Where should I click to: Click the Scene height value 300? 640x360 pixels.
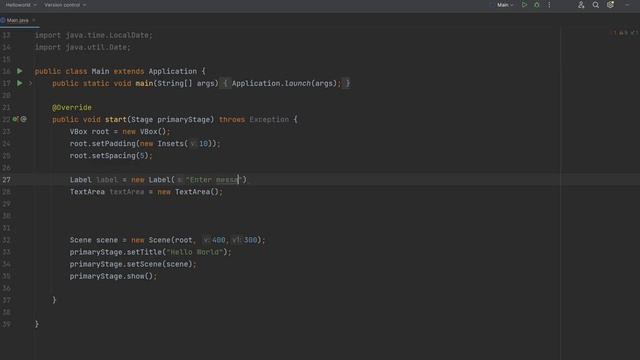click(x=250, y=240)
